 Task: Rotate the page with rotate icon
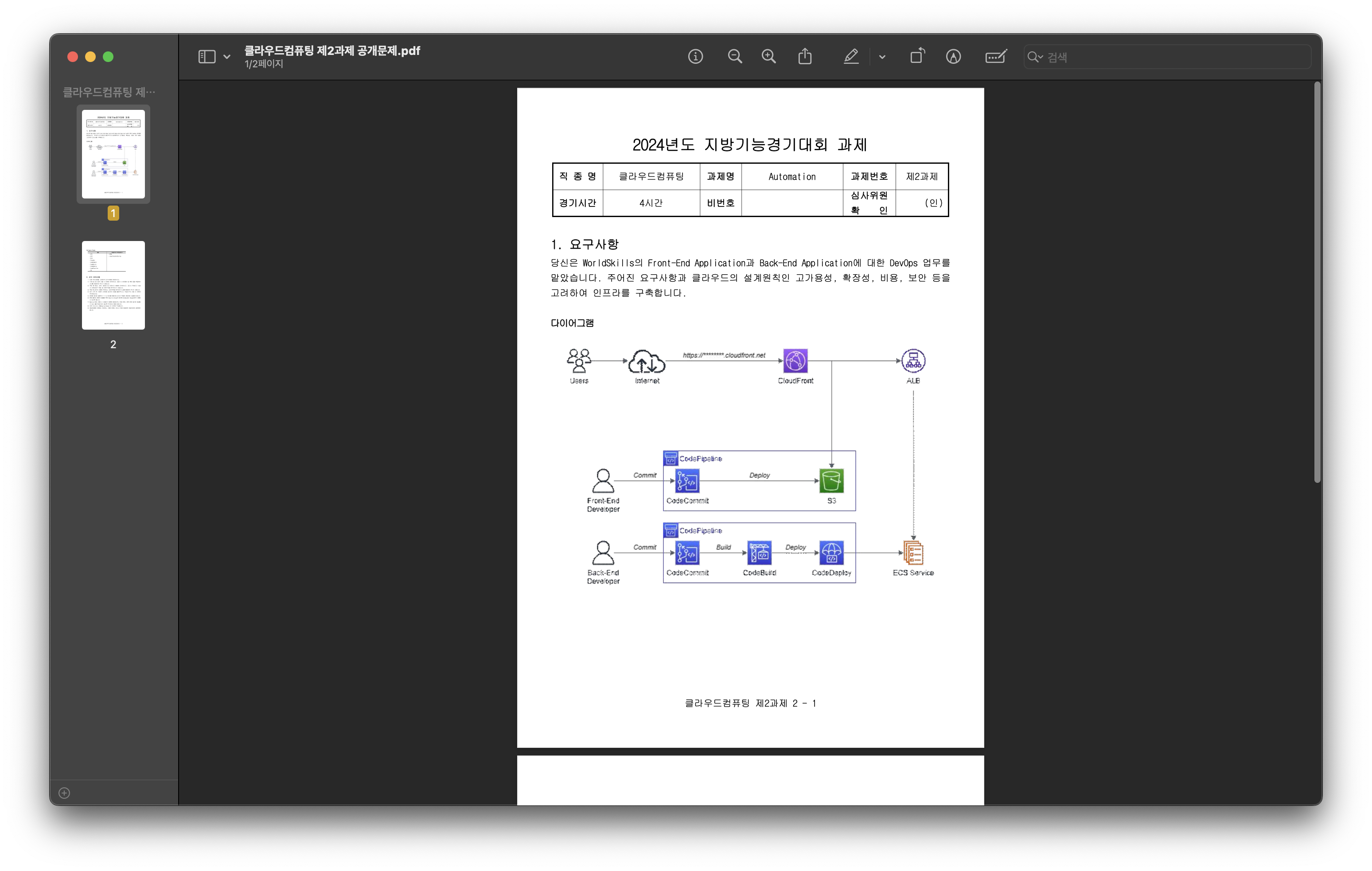point(917,56)
